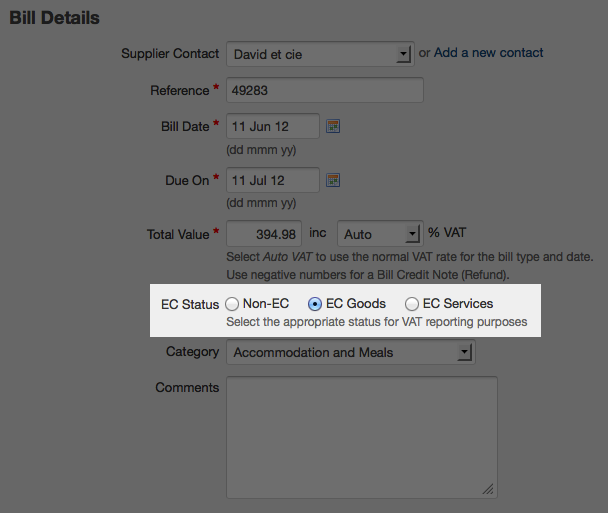Select the Total Value amount field
The height and width of the screenshot is (513, 608).
pos(264,234)
